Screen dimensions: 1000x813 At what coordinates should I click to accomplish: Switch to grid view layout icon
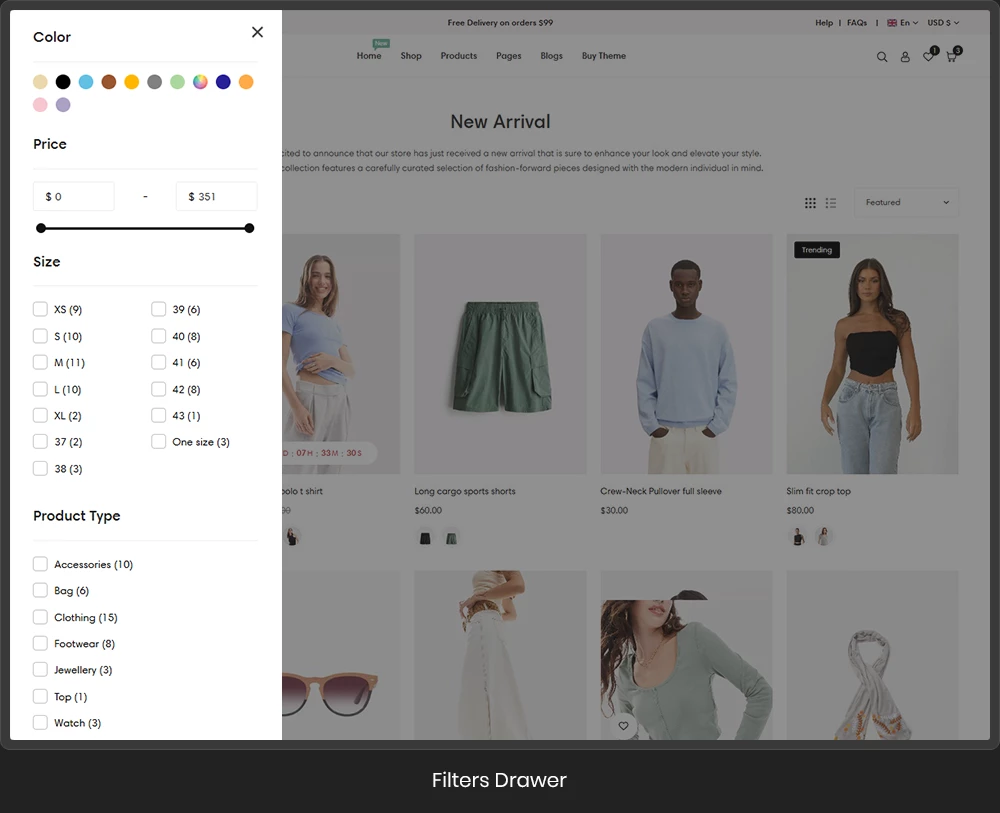coord(810,203)
